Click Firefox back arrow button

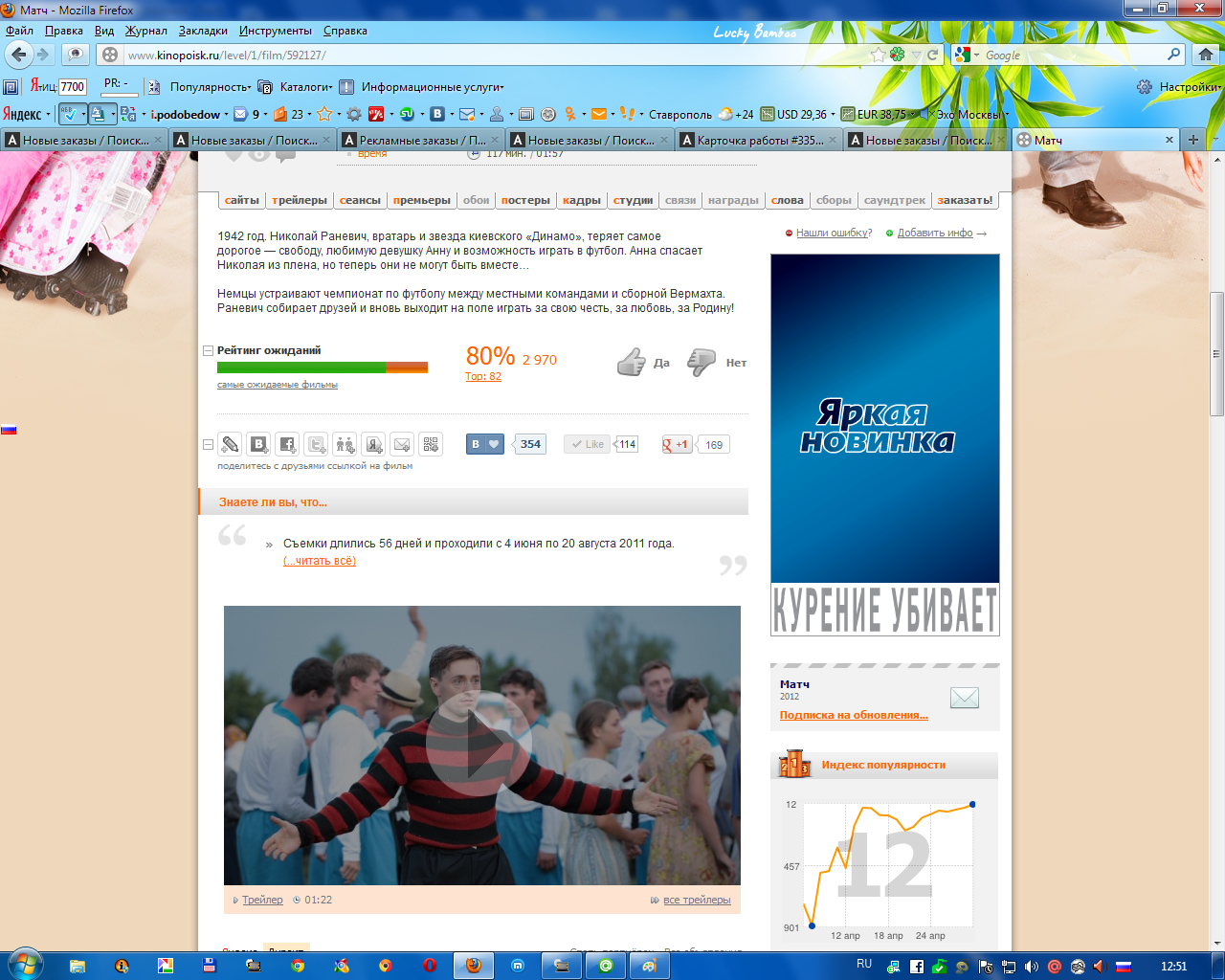pyautogui.click(x=19, y=55)
